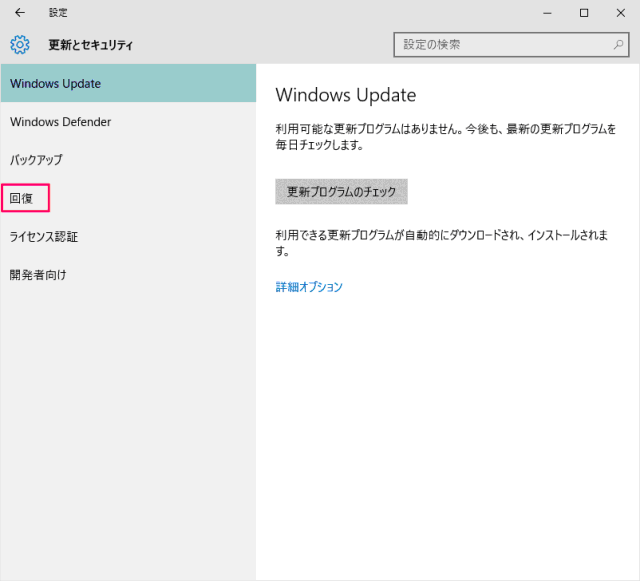Open the 回復 section
640x581 pixels.
(128, 198)
